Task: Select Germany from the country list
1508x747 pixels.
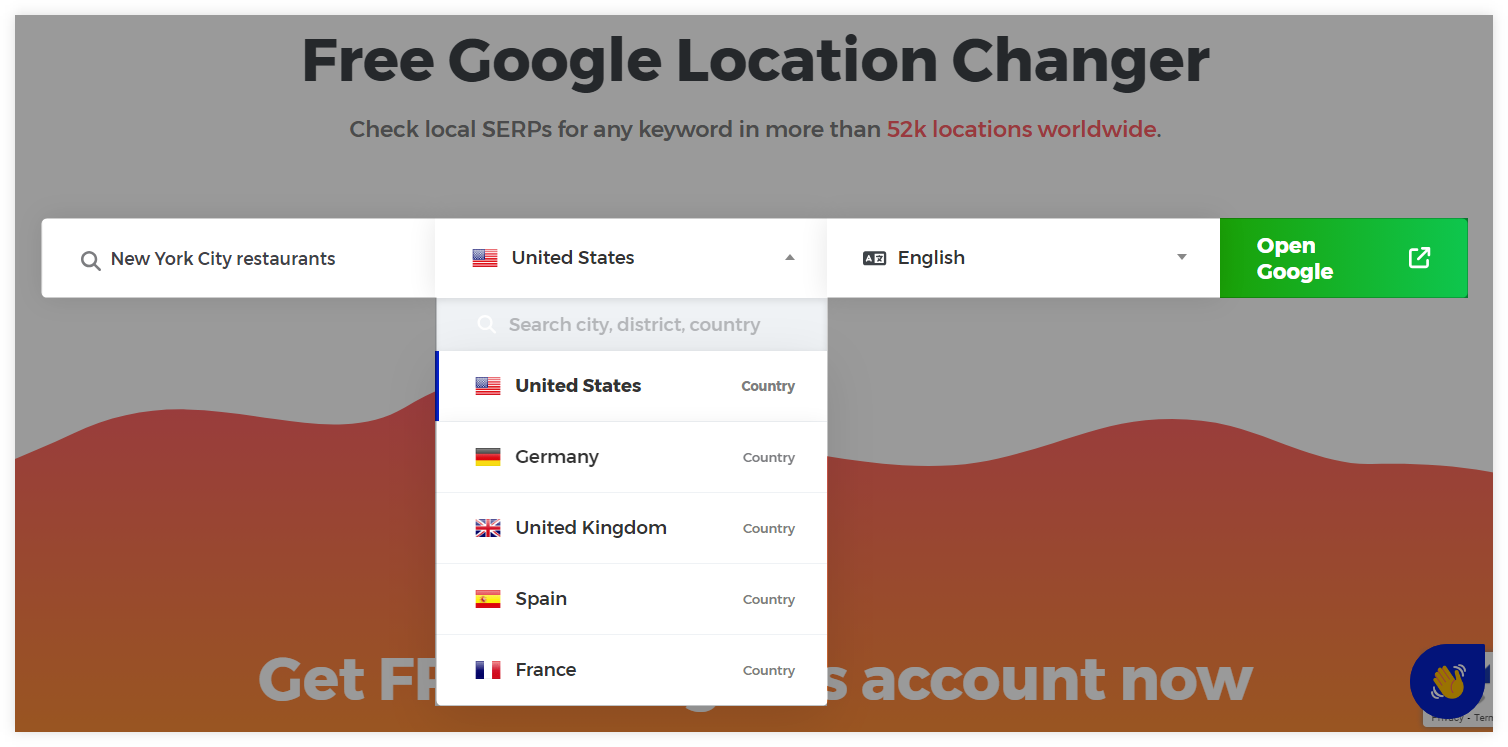Action: [557, 457]
